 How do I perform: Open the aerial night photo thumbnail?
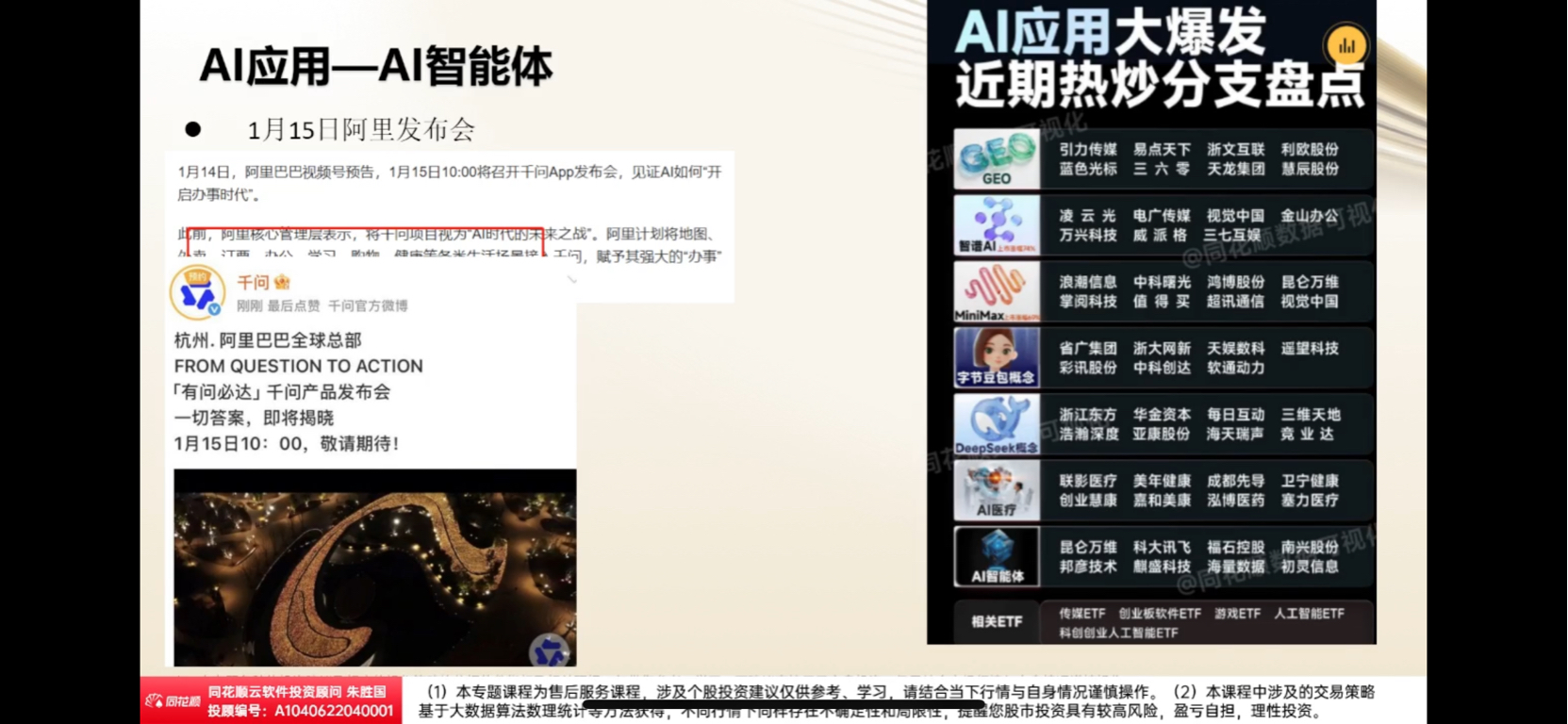(374, 568)
